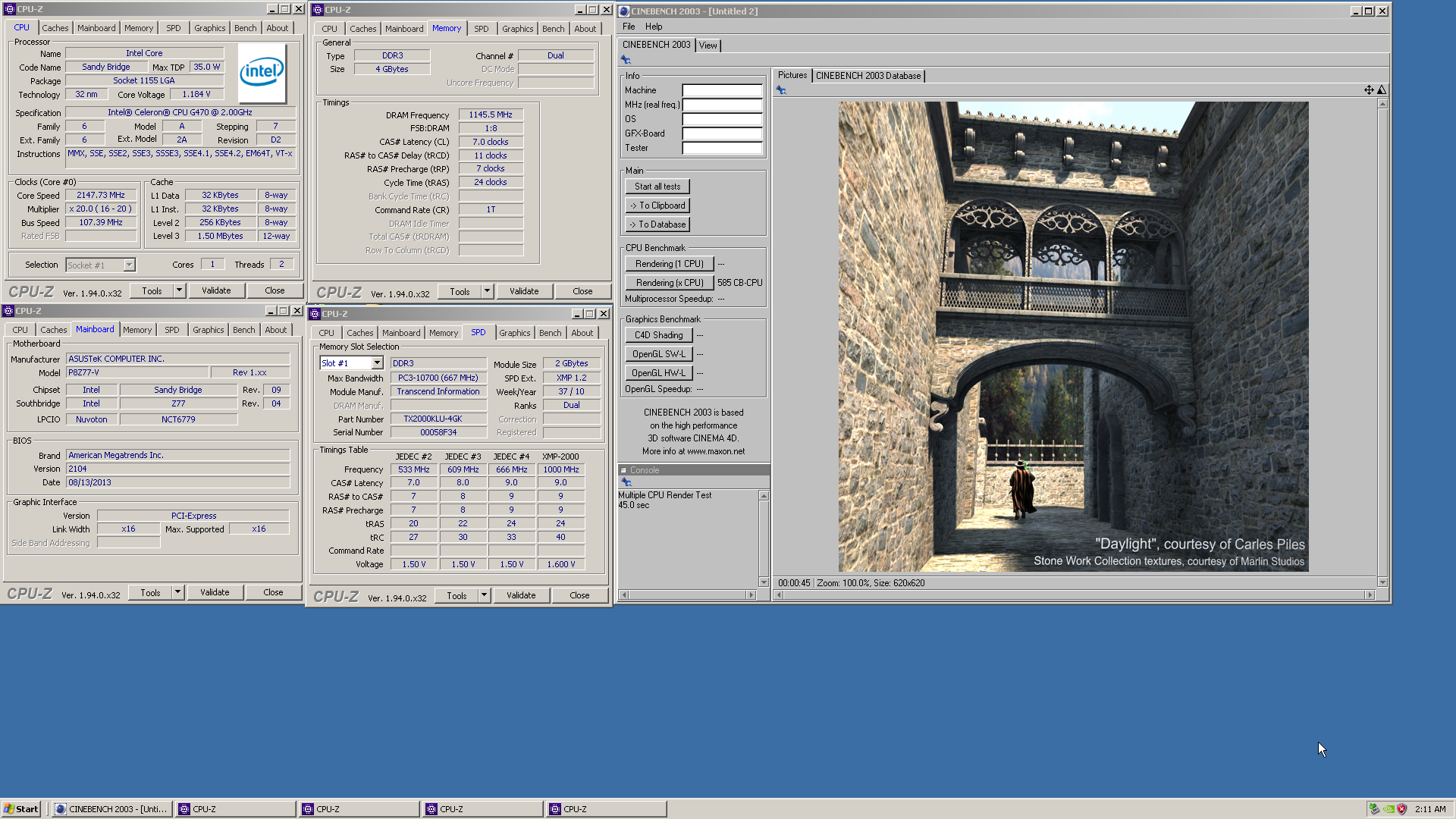
Task: Click the move (four-arrow) icon in the picture viewer
Action: coord(1369,90)
